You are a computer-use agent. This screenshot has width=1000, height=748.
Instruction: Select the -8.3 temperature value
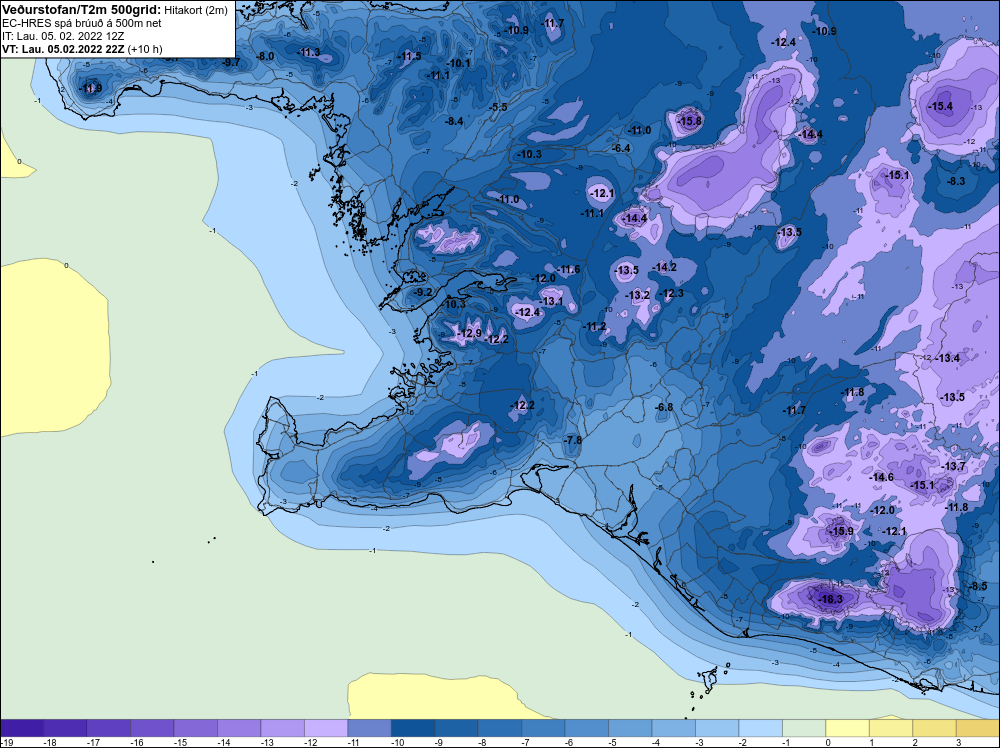955,181
